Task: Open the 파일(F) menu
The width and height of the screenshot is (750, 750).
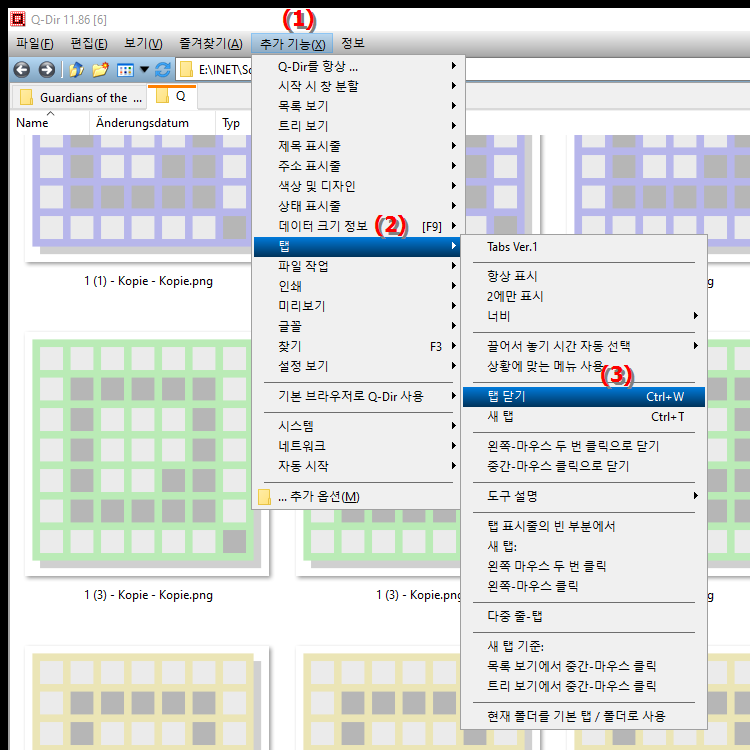Action: pos(34,44)
